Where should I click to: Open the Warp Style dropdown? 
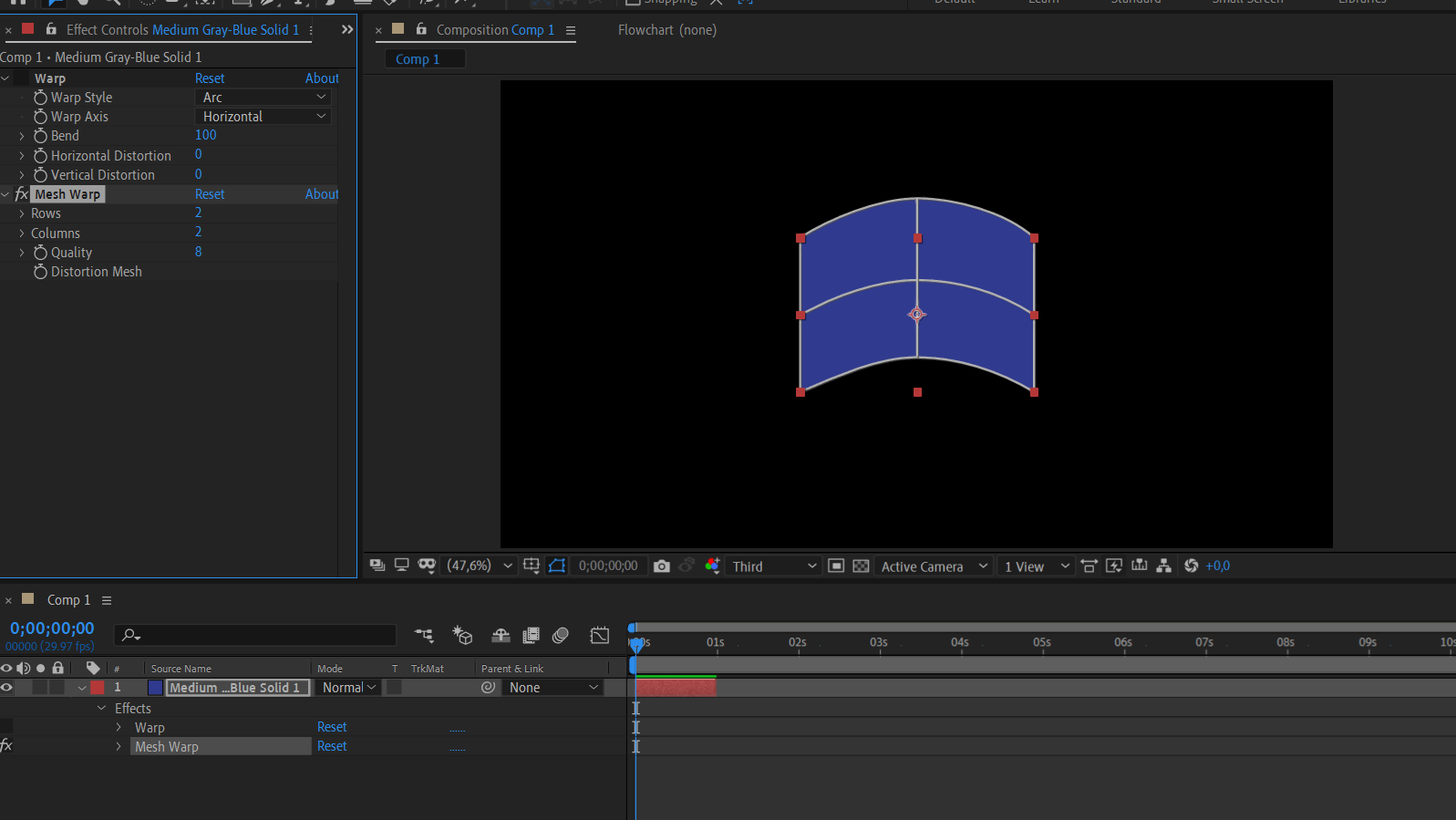coord(263,98)
